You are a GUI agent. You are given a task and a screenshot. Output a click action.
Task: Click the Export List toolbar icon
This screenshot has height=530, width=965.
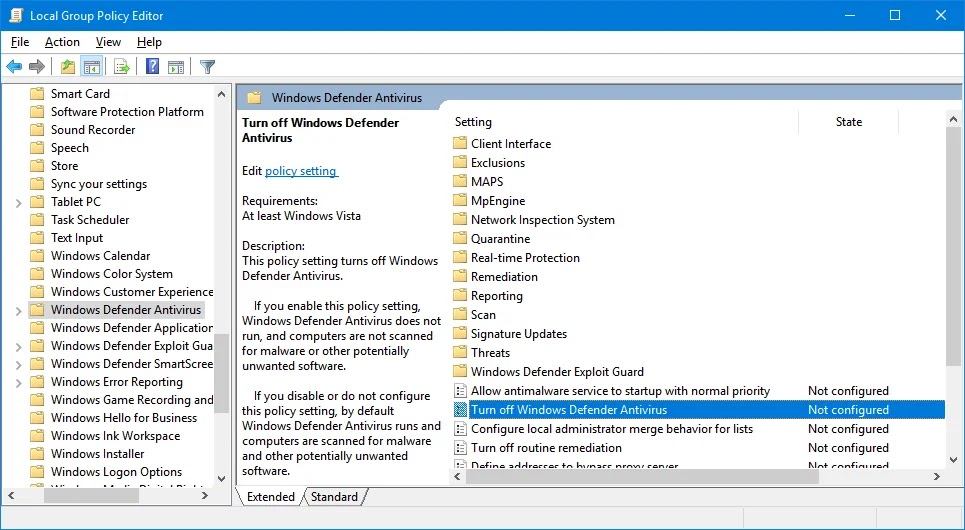122,66
